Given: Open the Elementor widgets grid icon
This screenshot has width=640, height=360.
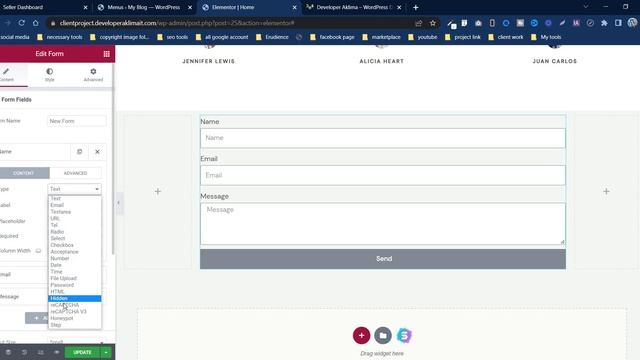Looking at the screenshot, I should tap(107, 54).
